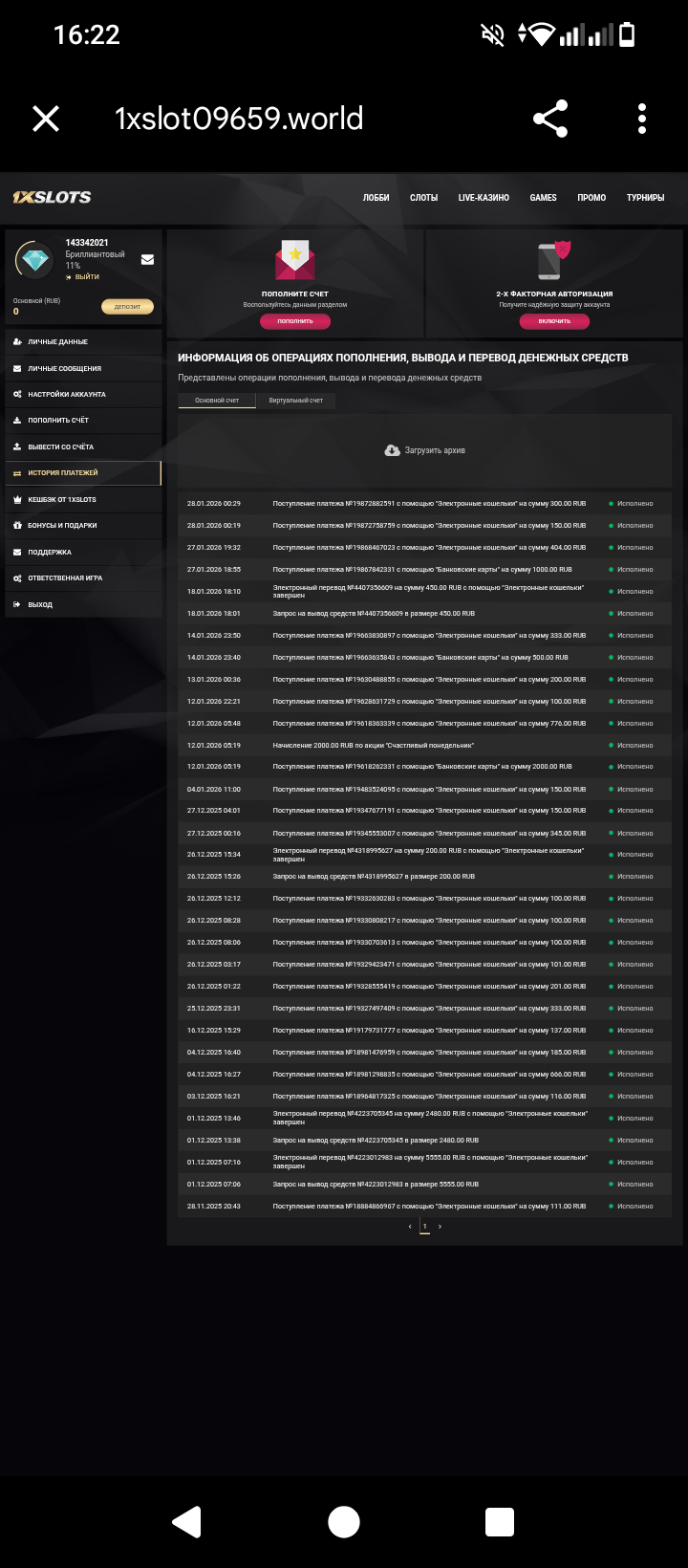
Task: Open Пополнить счёт sidebar item
Action: pos(83,421)
